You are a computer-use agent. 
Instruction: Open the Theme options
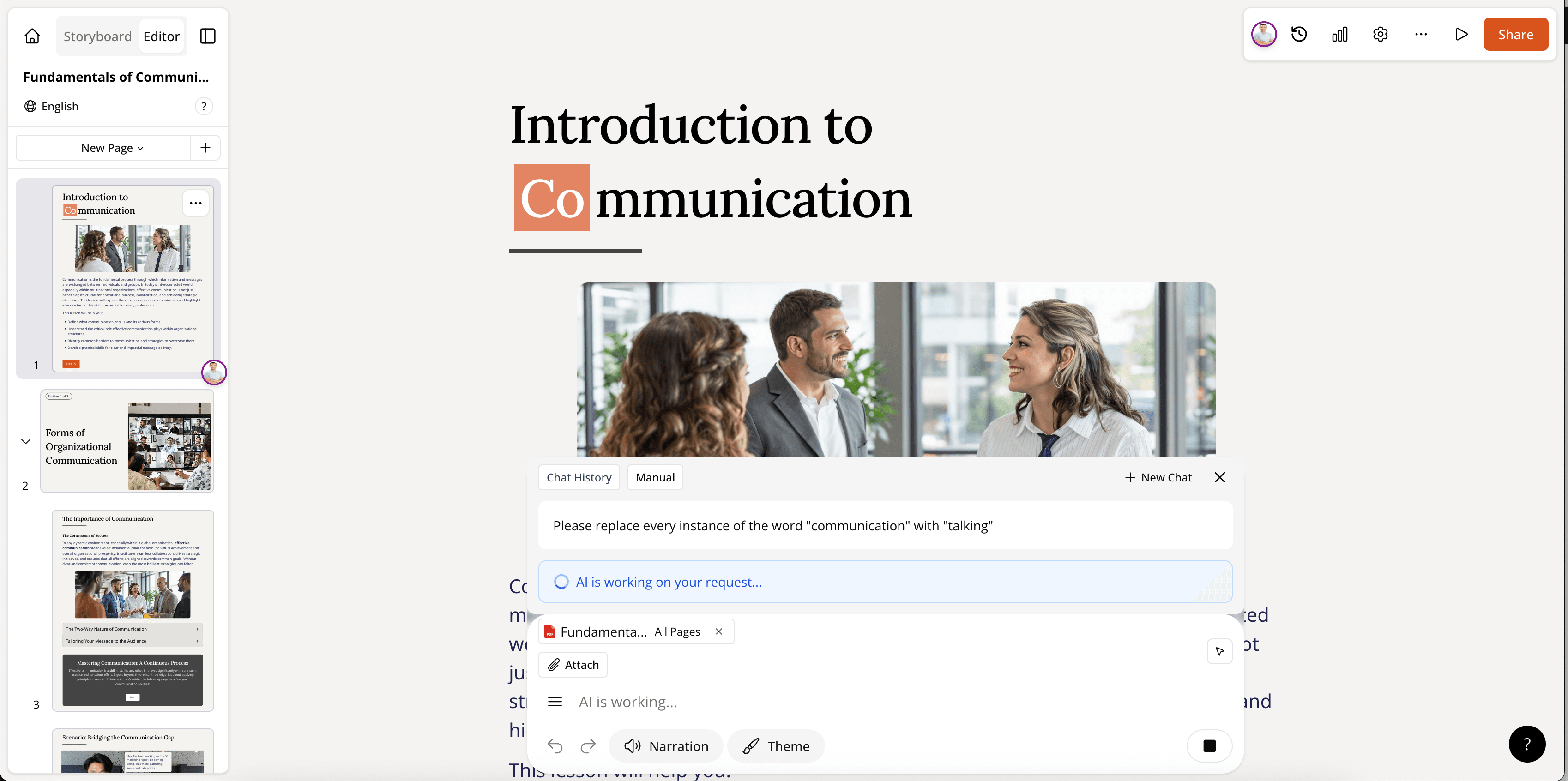tap(776, 746)
